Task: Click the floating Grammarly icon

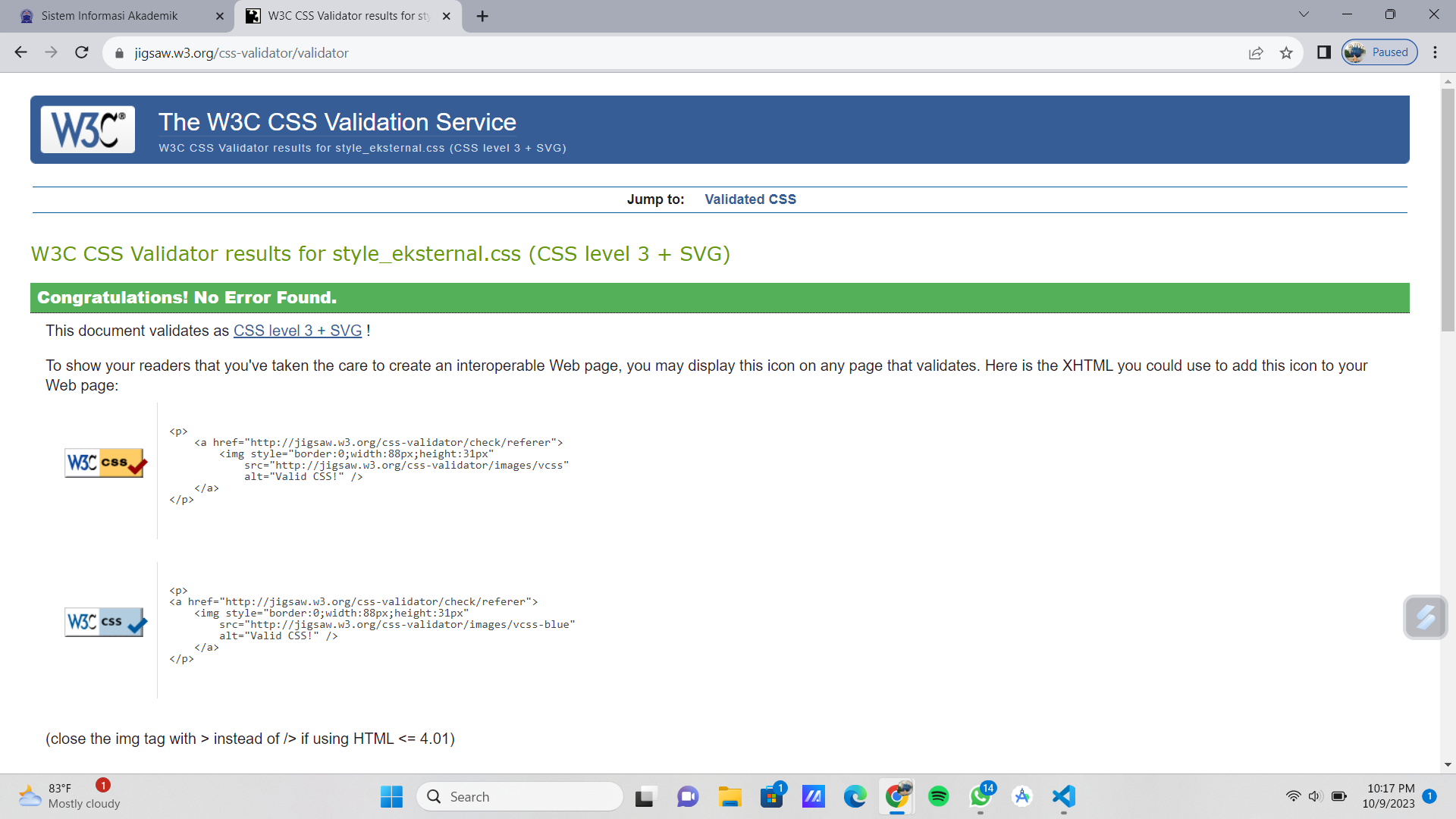Action: coord(1426,617)
